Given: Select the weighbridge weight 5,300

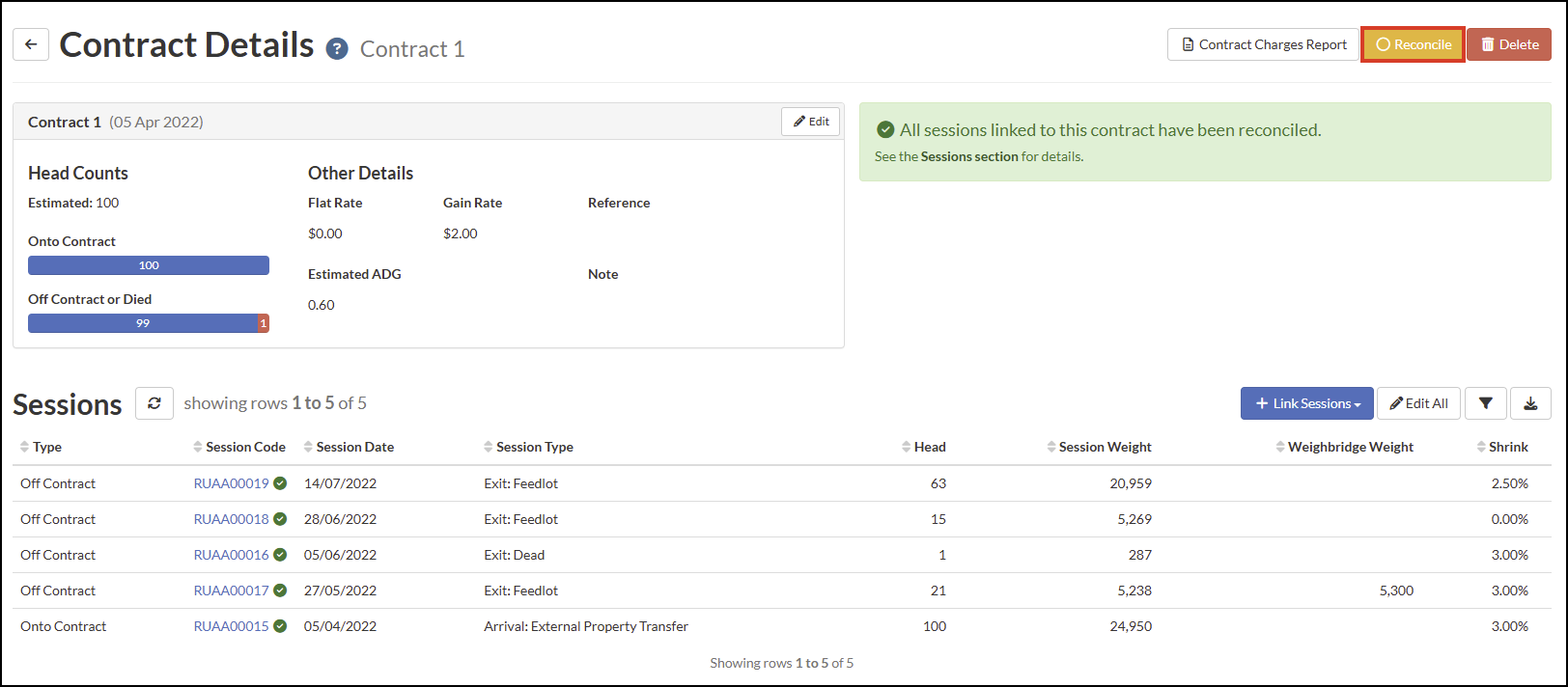Looking at the screenshot, I should pos(1396,591).
